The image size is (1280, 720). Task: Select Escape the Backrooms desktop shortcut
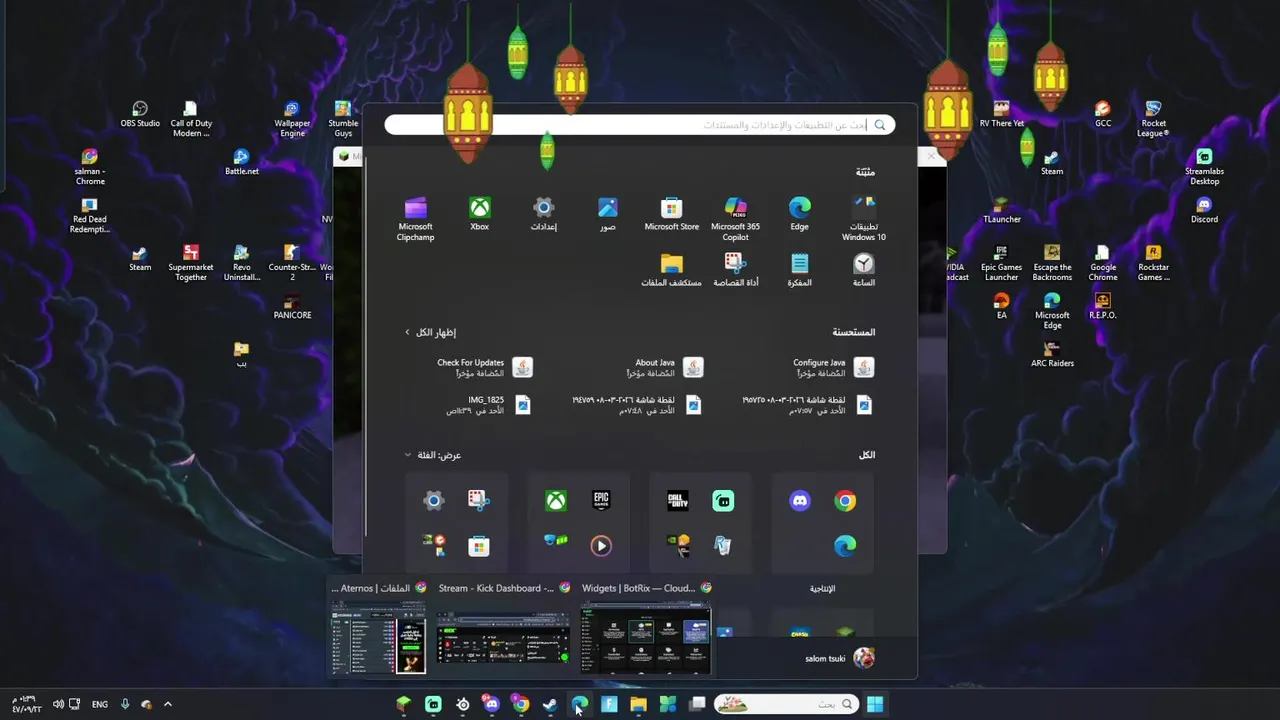[x=1052, y=263]
